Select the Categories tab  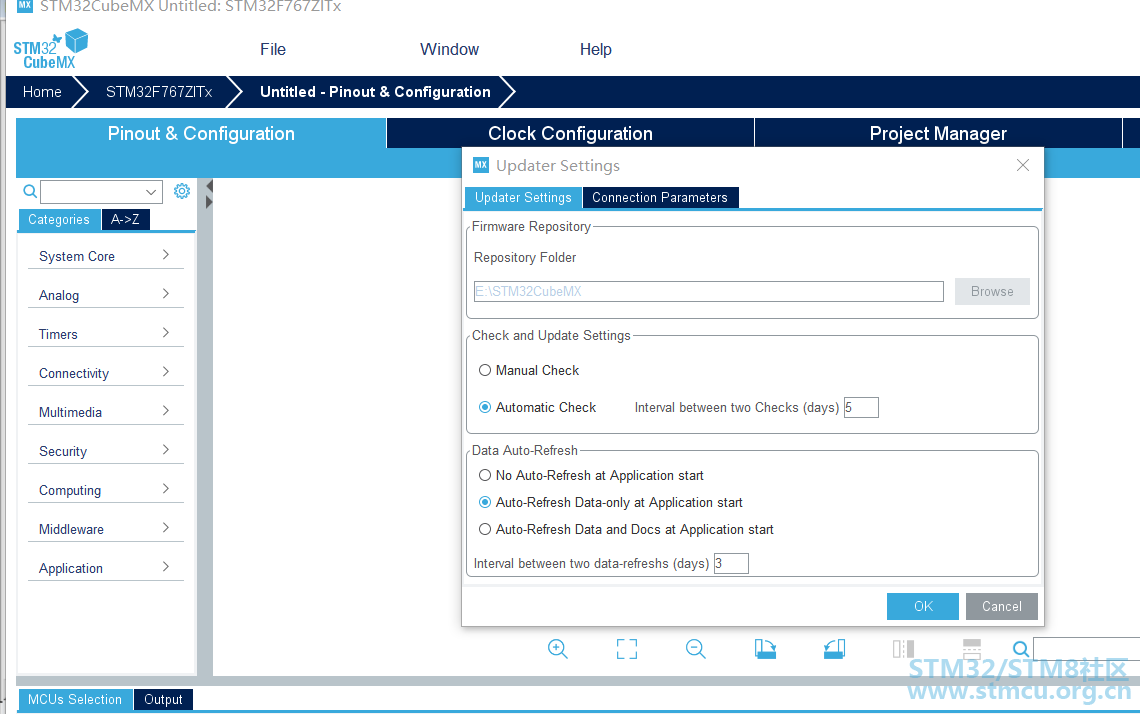(59, 220)
